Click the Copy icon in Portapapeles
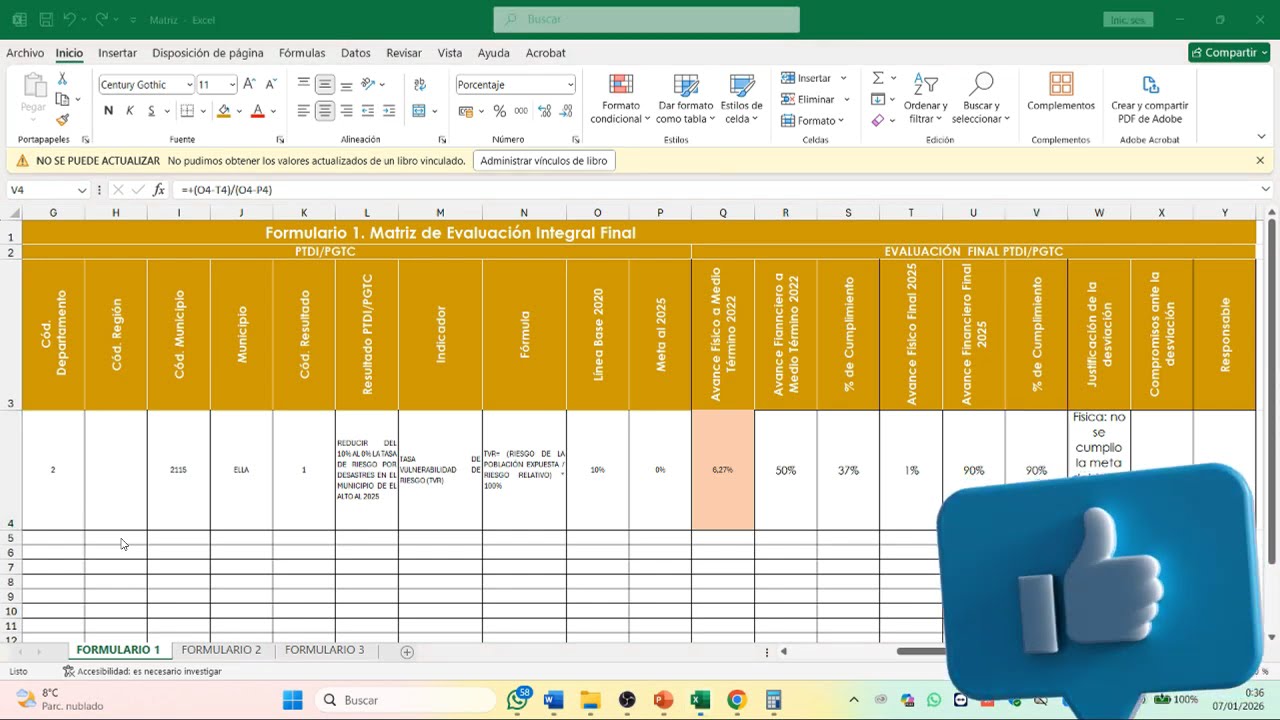Image resolution: width=1280 pixels, height=720 pixels. tap(62, 99)
